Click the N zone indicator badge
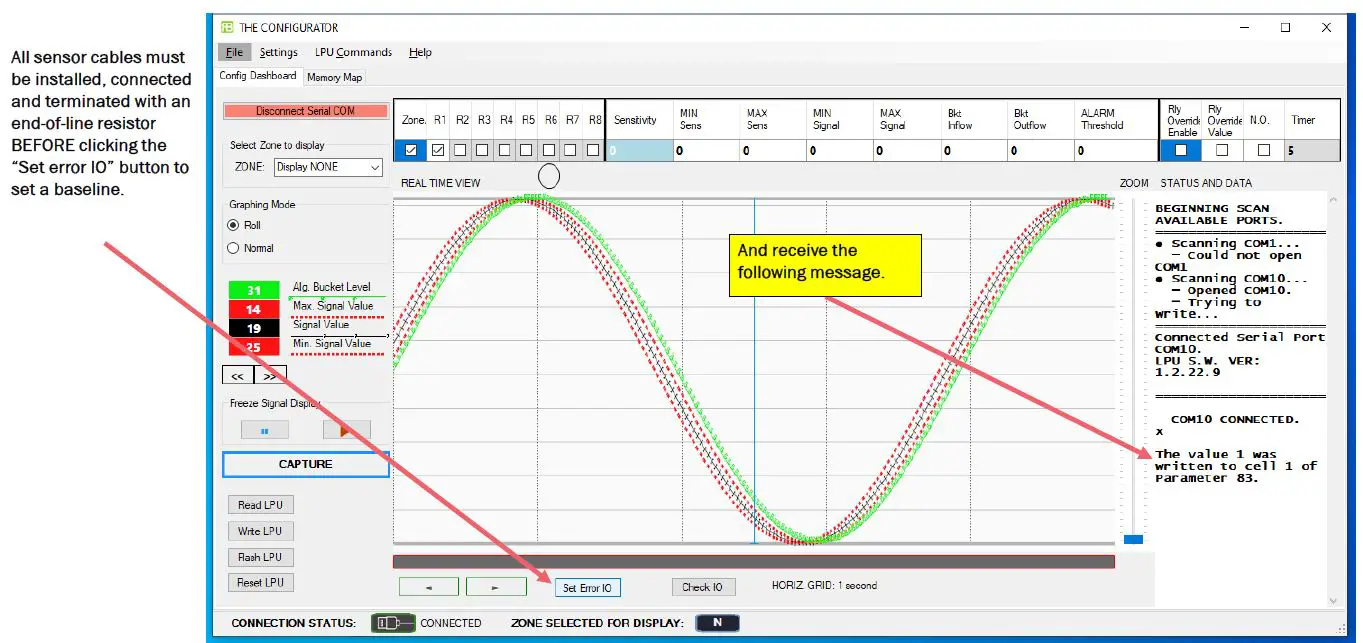This screenshot has width=1363, height=643. click(x=716, y=622)
